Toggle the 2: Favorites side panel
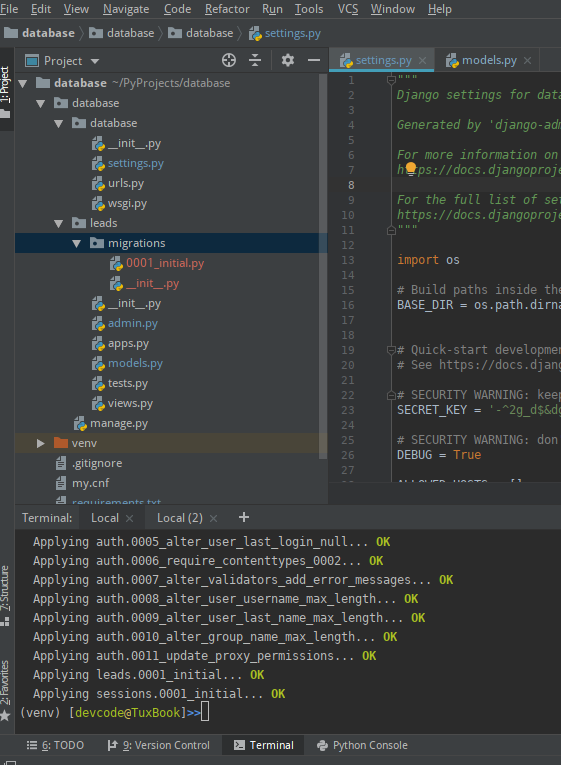561x765 pixels. [x=5, y=689]
